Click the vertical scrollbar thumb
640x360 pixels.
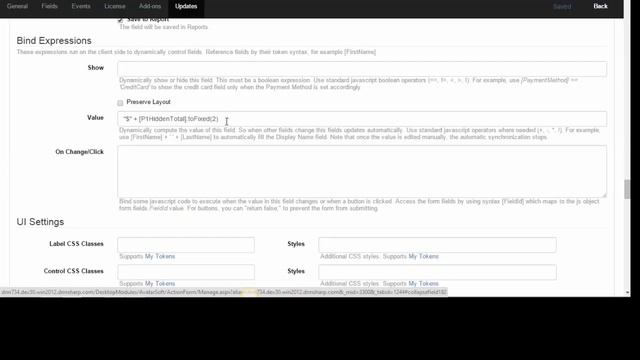[627, 189]
